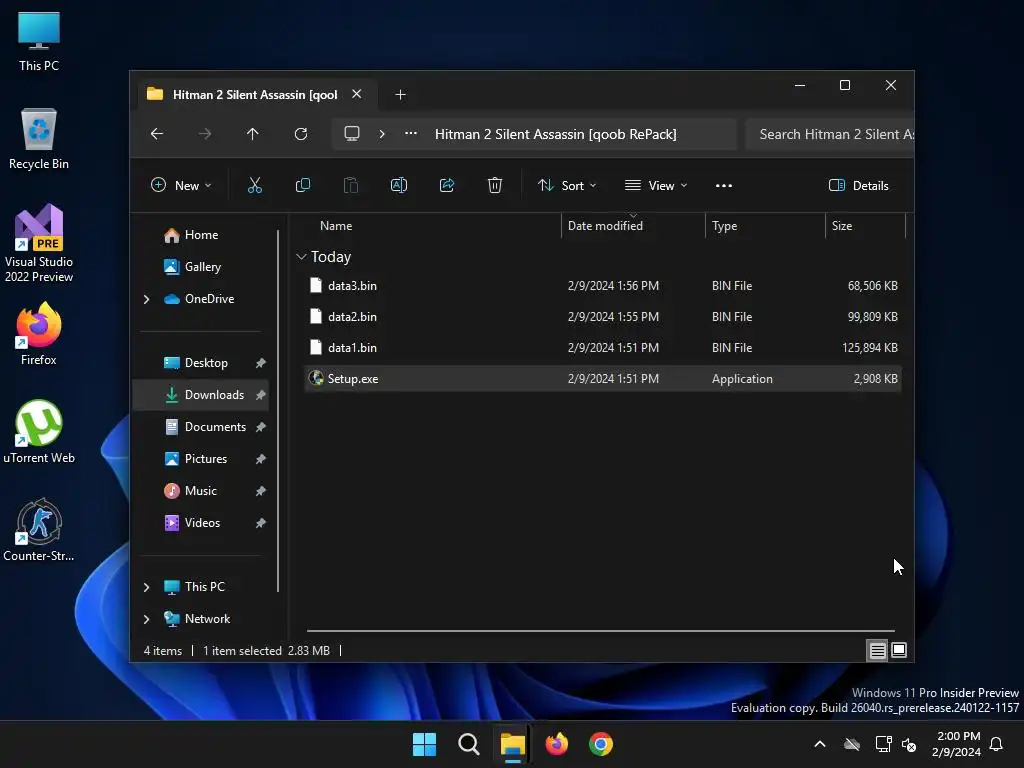Collapse the Today group chevron

point(301,257)
